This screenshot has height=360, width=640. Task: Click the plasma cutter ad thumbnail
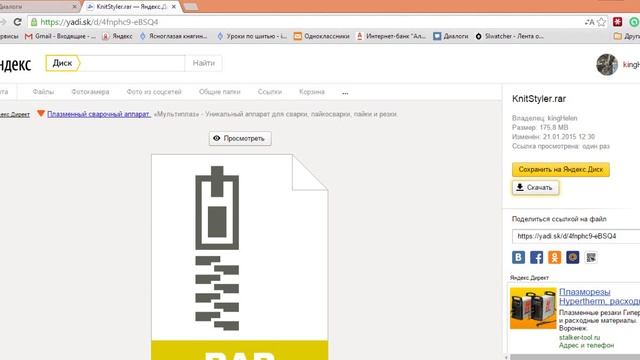533,308
